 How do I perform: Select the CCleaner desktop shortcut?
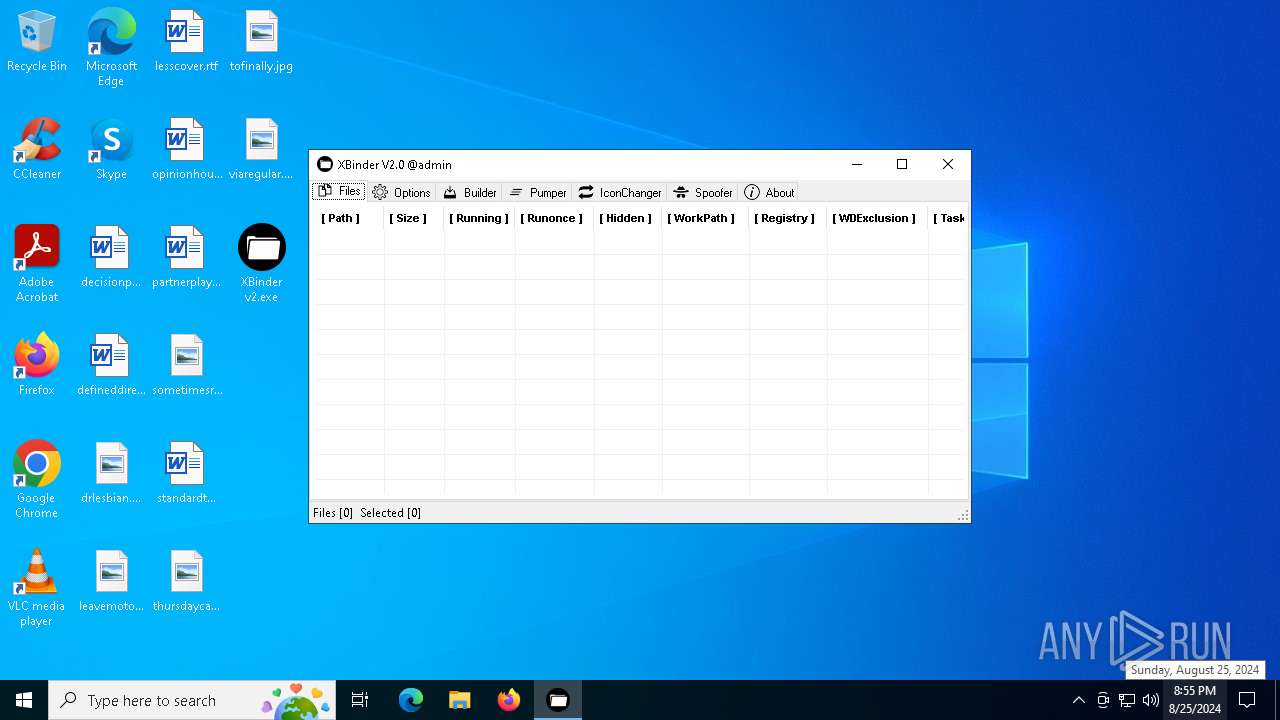pyautogui.click(x=37, y=150)
